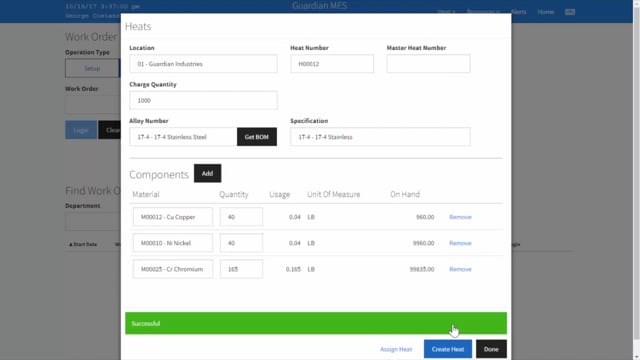Select the Setup operation type button
Viewport: 640px width, 360px height.
[x=92, y=68]
